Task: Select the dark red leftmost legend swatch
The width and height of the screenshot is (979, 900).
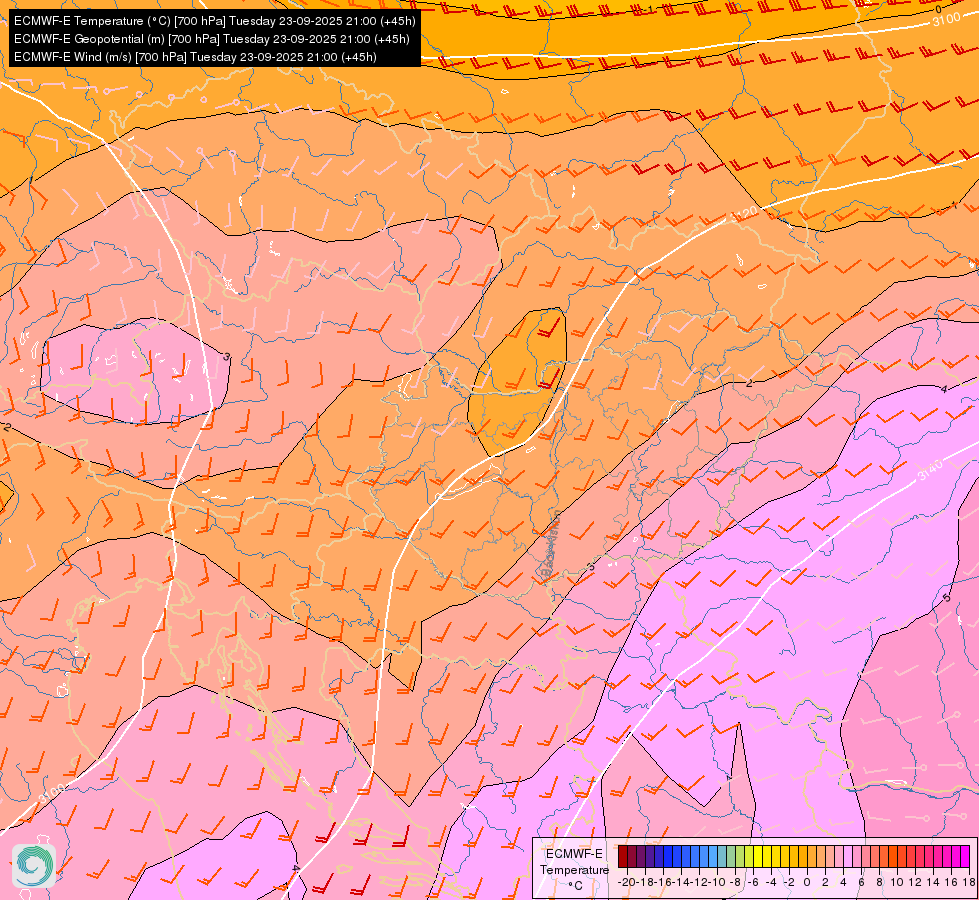Action: [622, 856]
